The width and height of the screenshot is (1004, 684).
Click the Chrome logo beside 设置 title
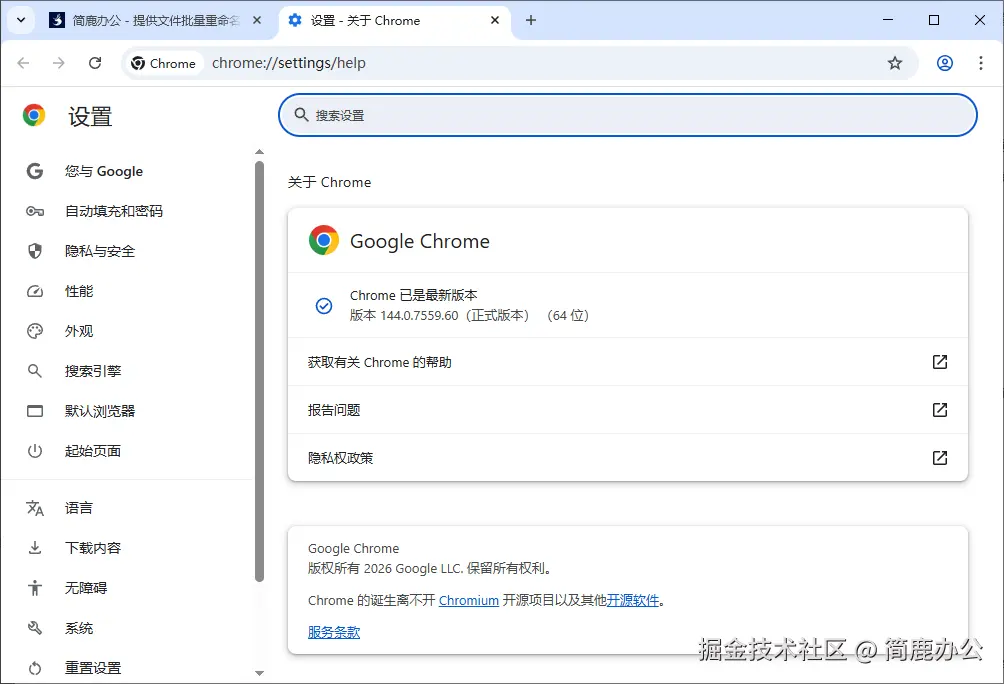pyautogui.click(x=34, y=115)
